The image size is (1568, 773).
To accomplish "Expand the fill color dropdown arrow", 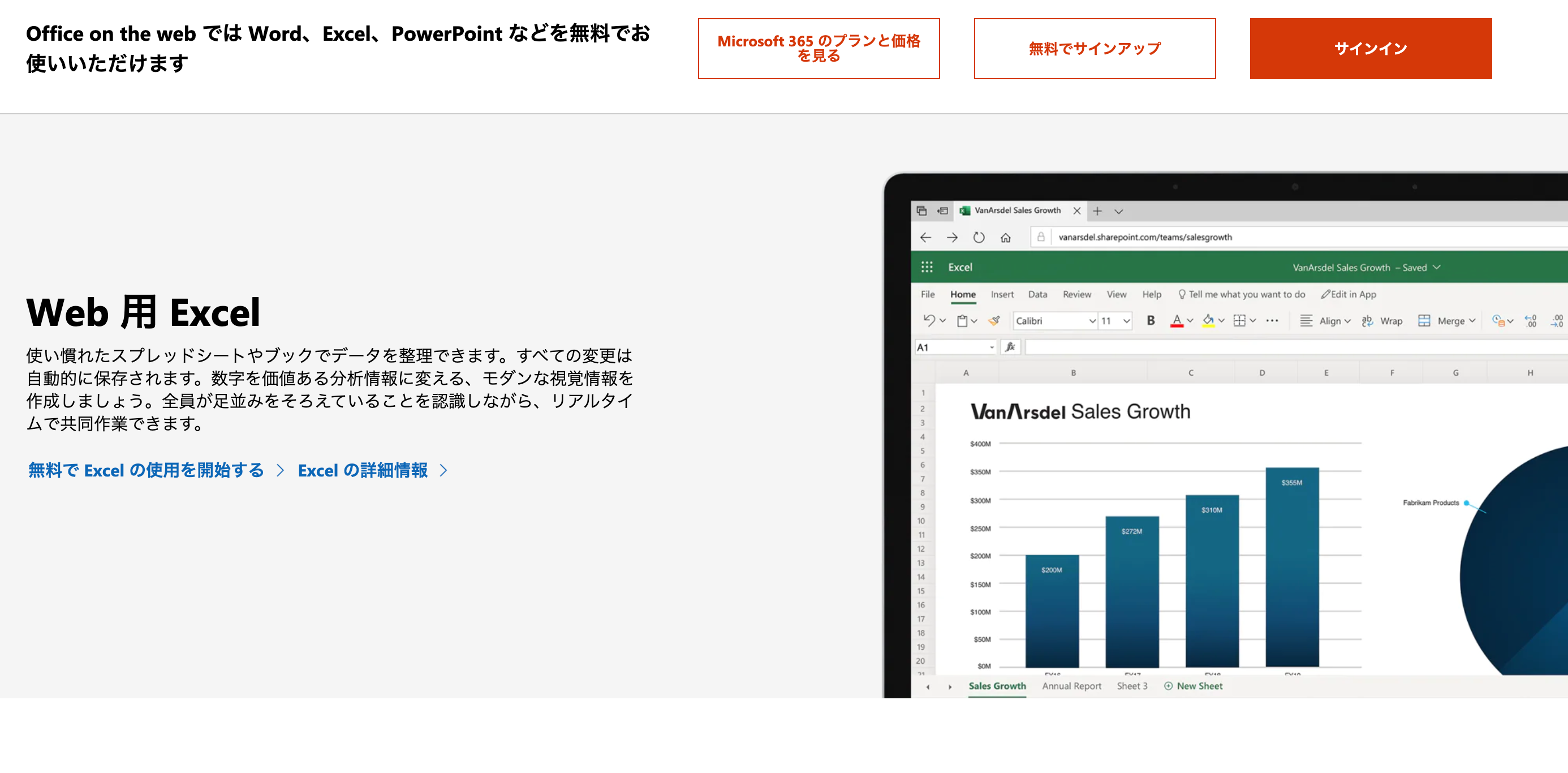I will (x=1221, y=320).
